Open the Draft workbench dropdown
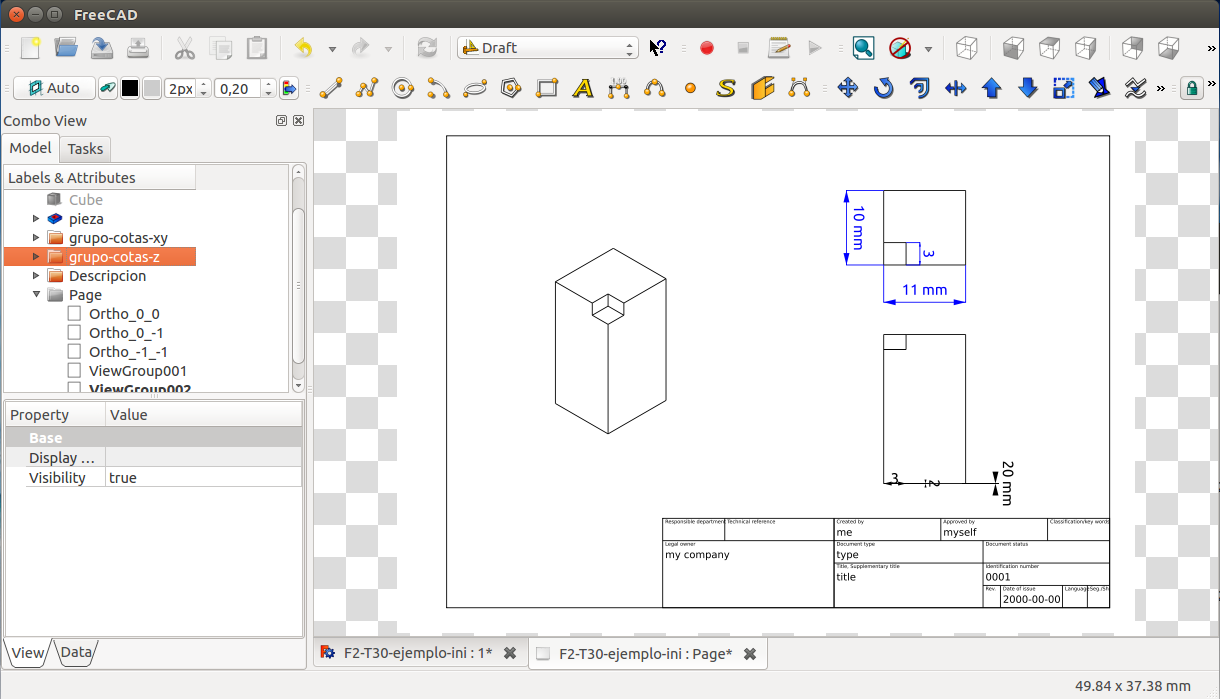The width and height of the screenshot is (1220, 699). coord(547,47)
